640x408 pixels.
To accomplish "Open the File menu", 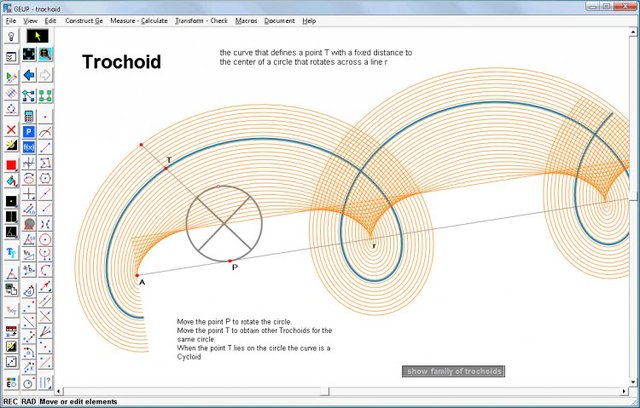I will [11, 21].
